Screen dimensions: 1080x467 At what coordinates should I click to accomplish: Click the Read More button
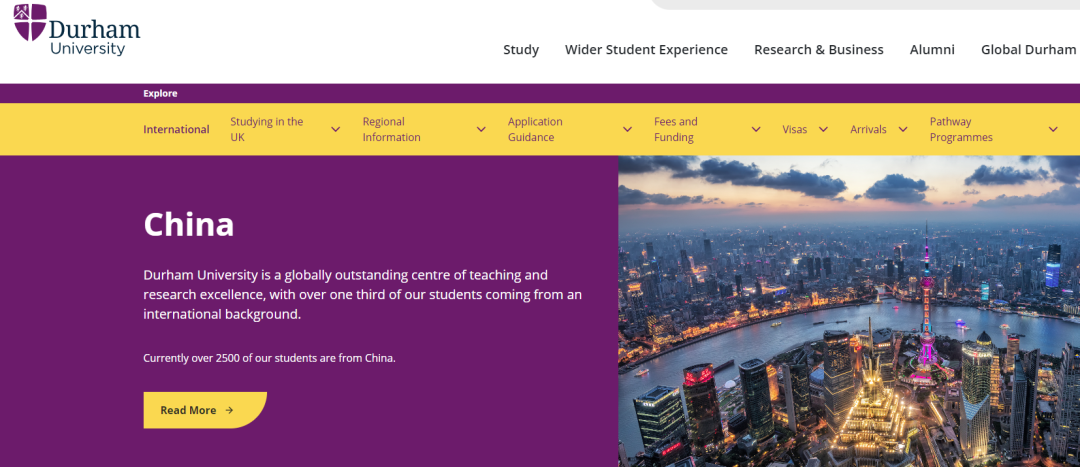(x=205, y=410)
